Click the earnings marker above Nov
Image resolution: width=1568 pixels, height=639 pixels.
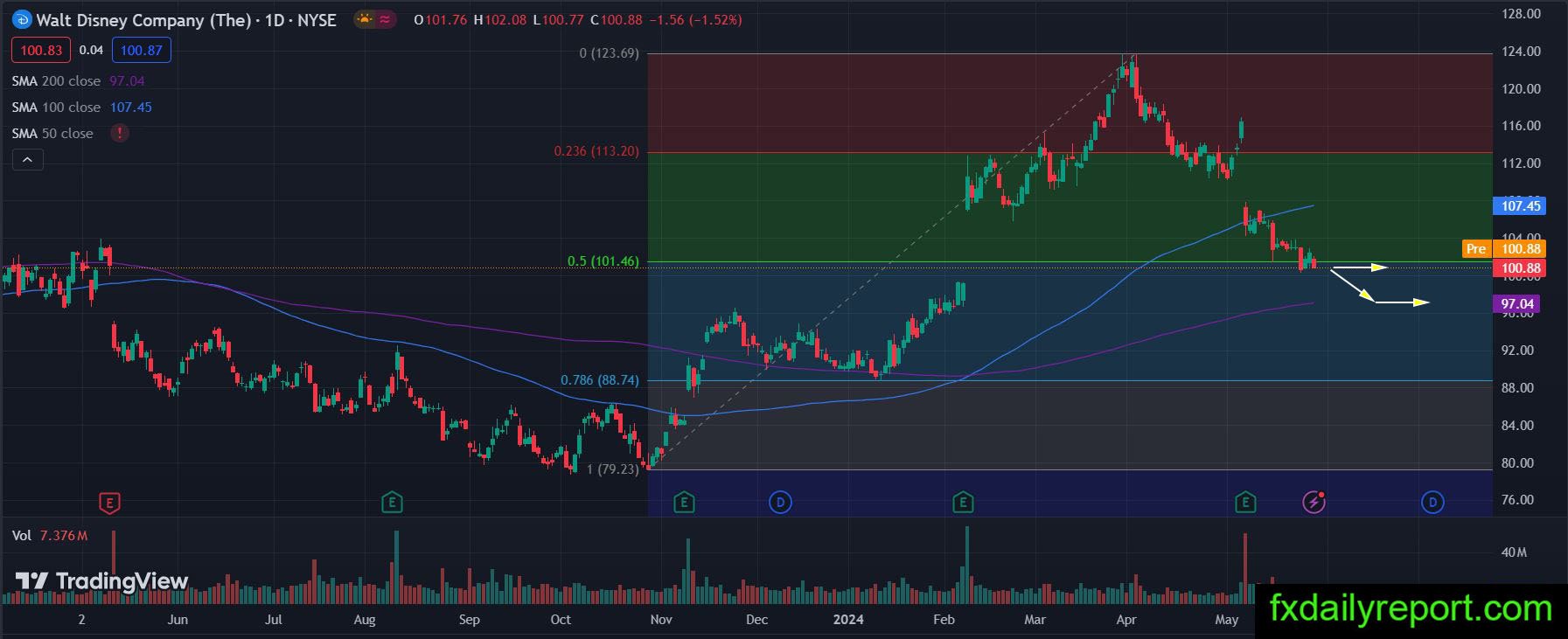pos(684,503)
